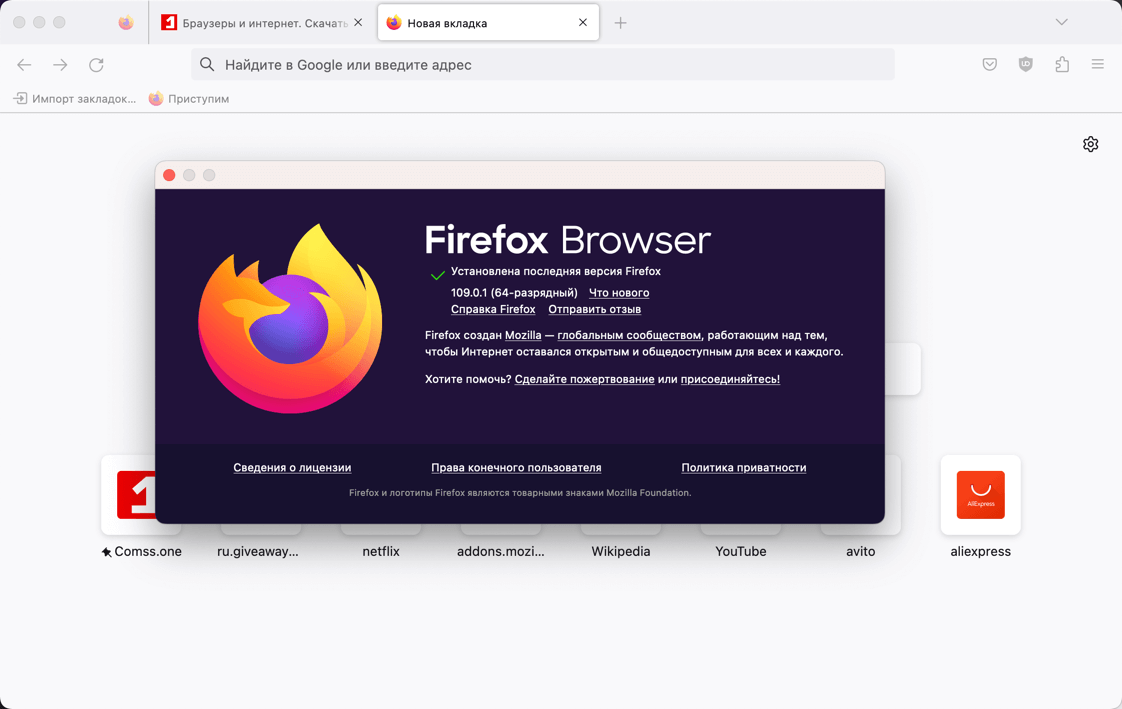Close the 'Новая вкладка' tab
Screen dimensions: 1122x709
tap(582, 23)
